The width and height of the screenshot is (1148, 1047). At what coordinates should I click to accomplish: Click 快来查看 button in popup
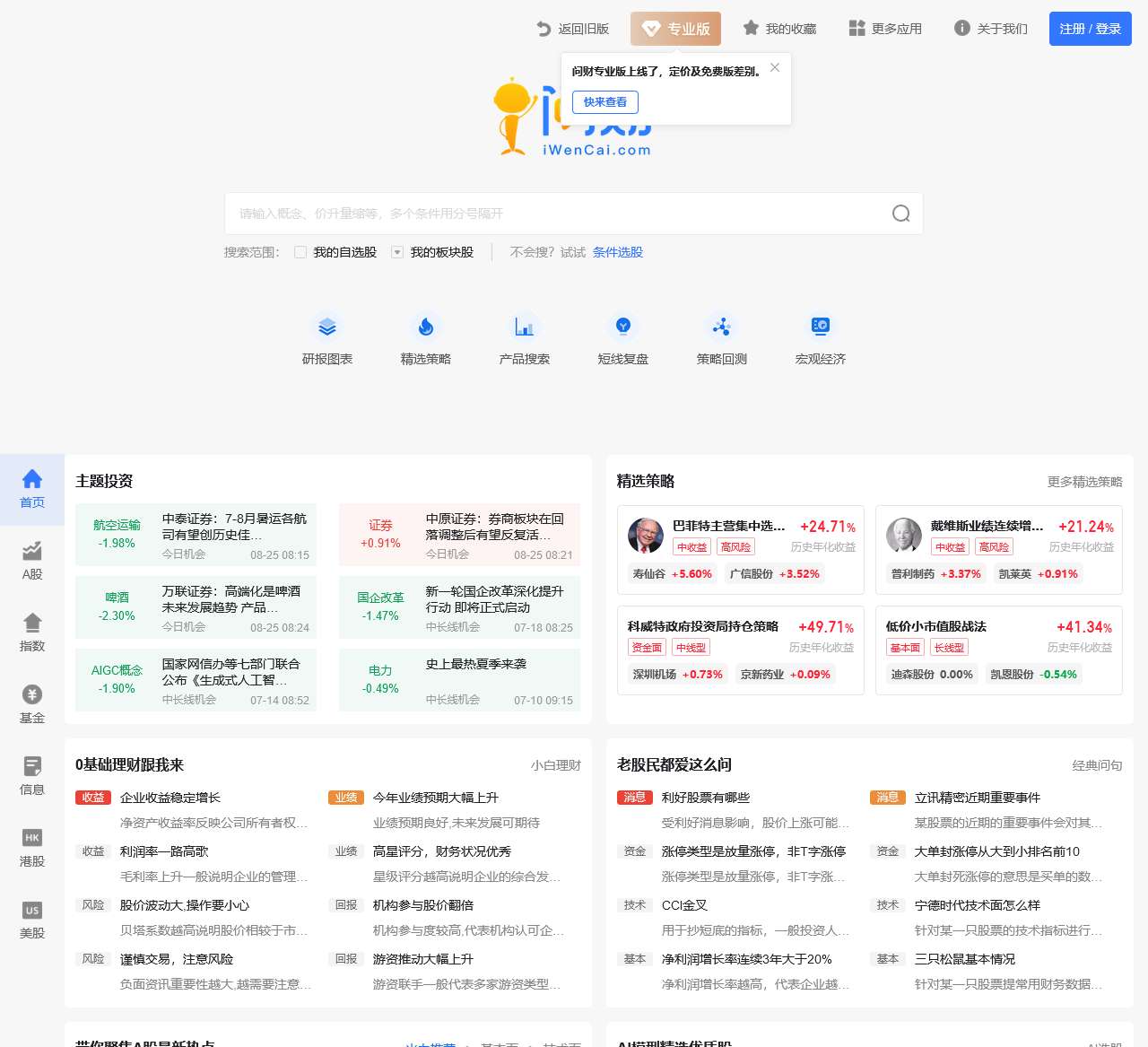[x=605, y=102]
